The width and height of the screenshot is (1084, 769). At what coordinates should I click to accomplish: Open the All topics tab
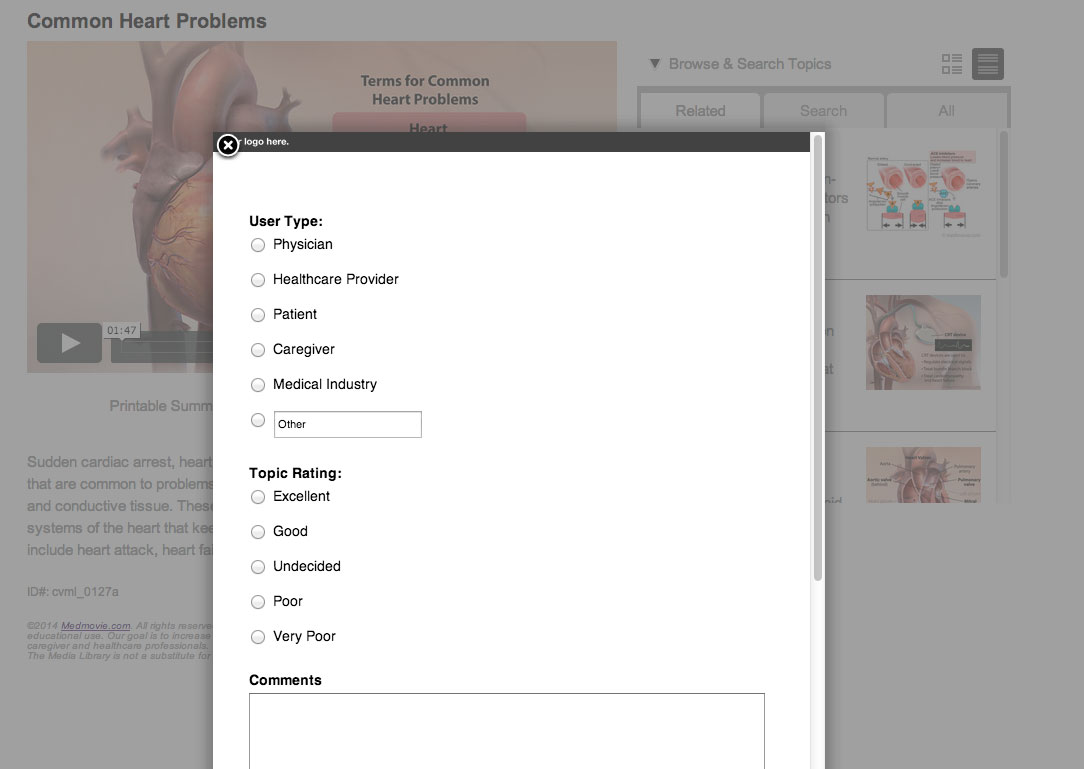946,111
